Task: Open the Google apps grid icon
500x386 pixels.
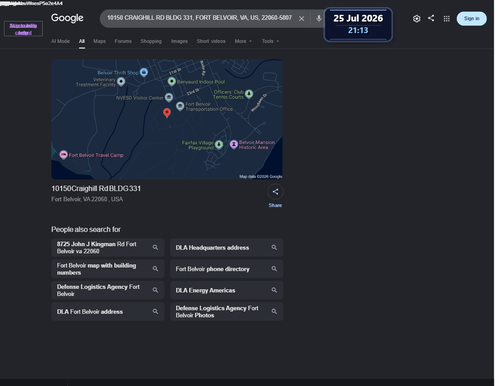Action: pos(446,19)
